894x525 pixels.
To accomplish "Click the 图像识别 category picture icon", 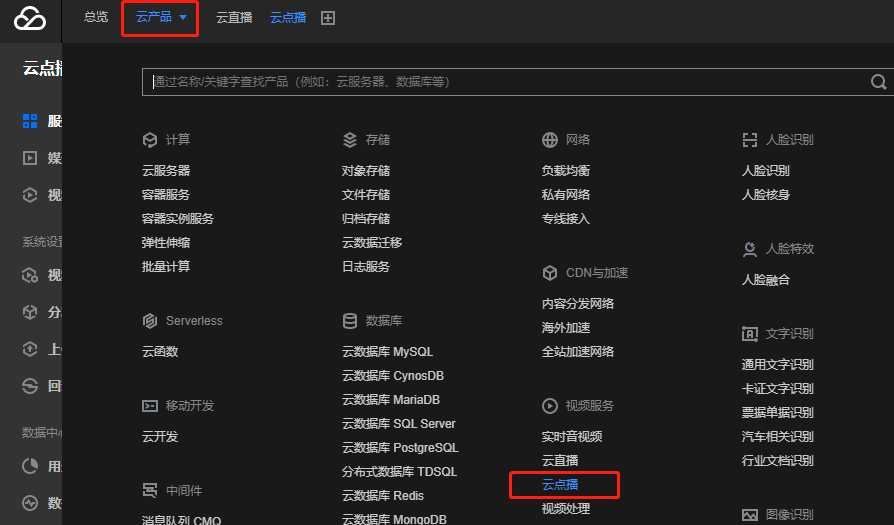I will click(x=750, y=515).
